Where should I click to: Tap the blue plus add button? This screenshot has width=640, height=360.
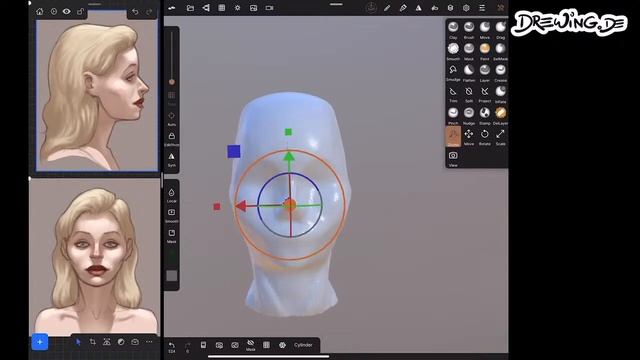coord(40,342)
